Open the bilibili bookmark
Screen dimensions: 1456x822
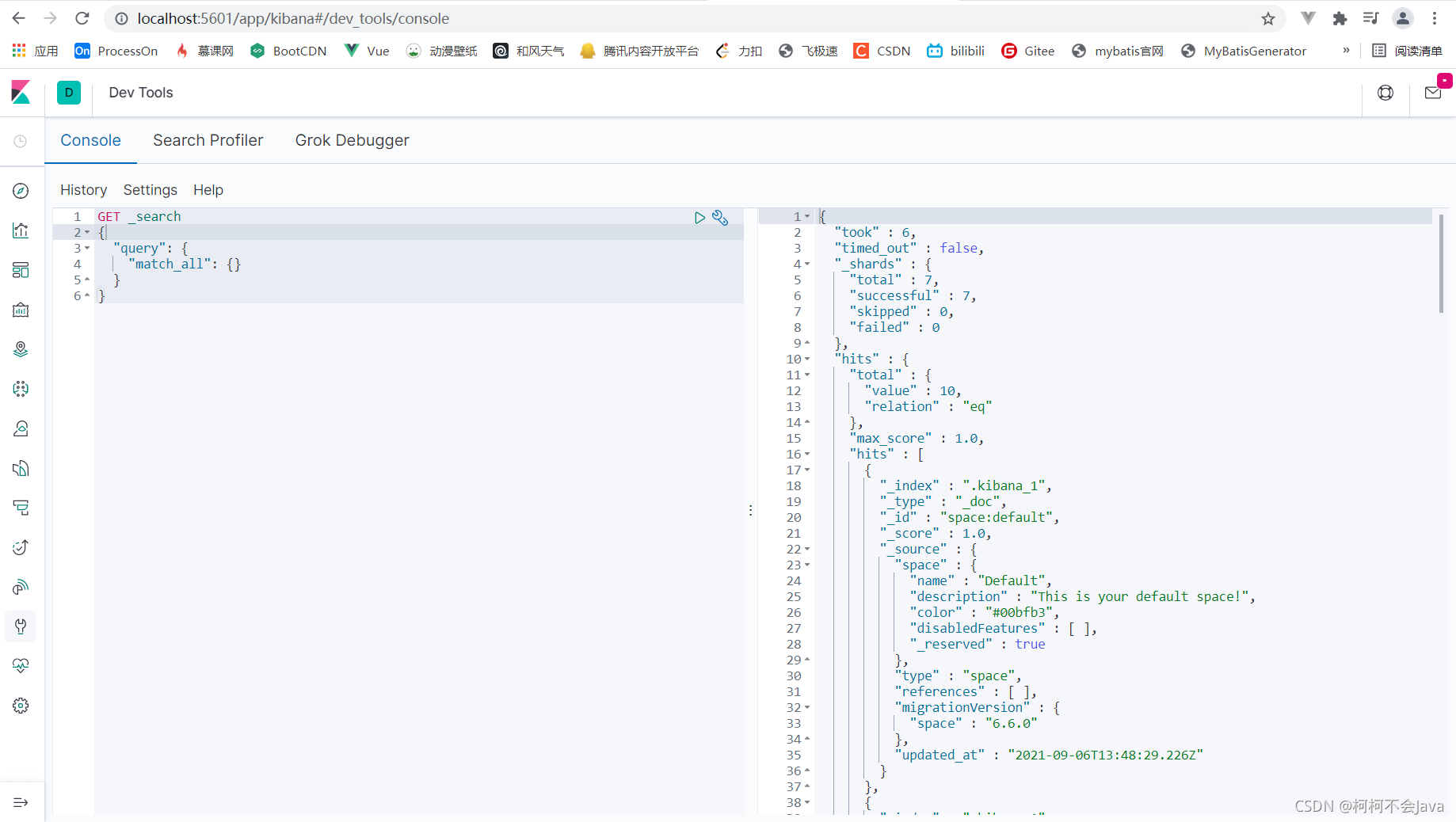pyautogui.click(x=956, y=51)
